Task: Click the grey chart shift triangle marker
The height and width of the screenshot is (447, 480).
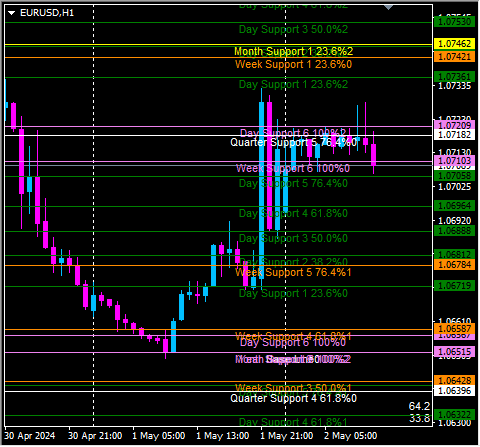Action: click(389, 7)
